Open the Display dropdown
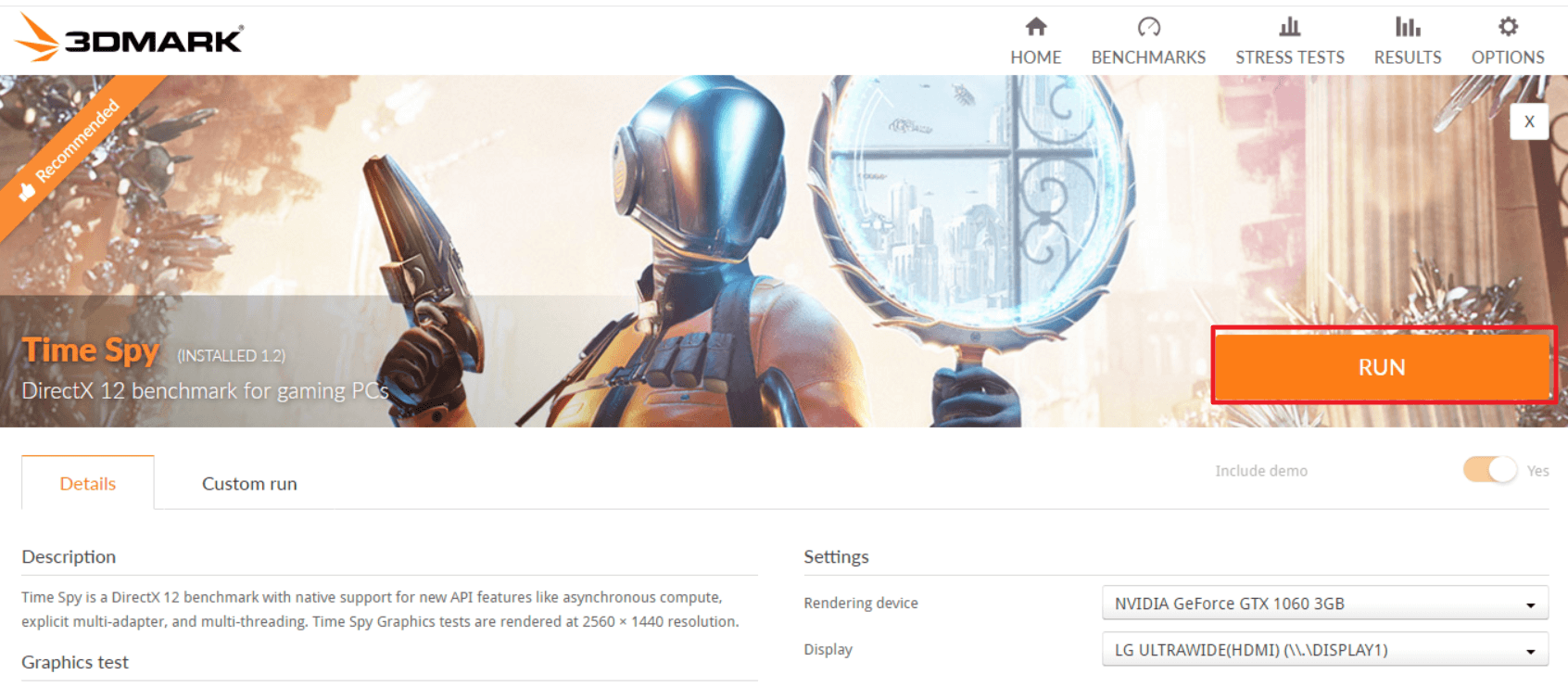The height and width of the screenshot is (687, 1568). click(x=1325, y=650)
